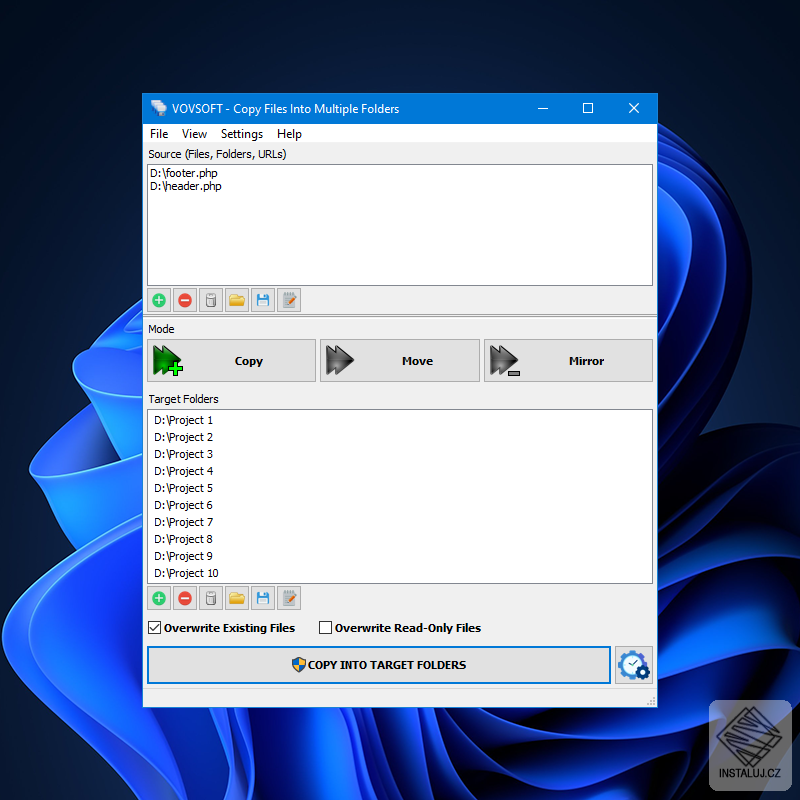Add a target folder with green plus
The height and width of the screenshot is (800, 800).
(159, 598)
